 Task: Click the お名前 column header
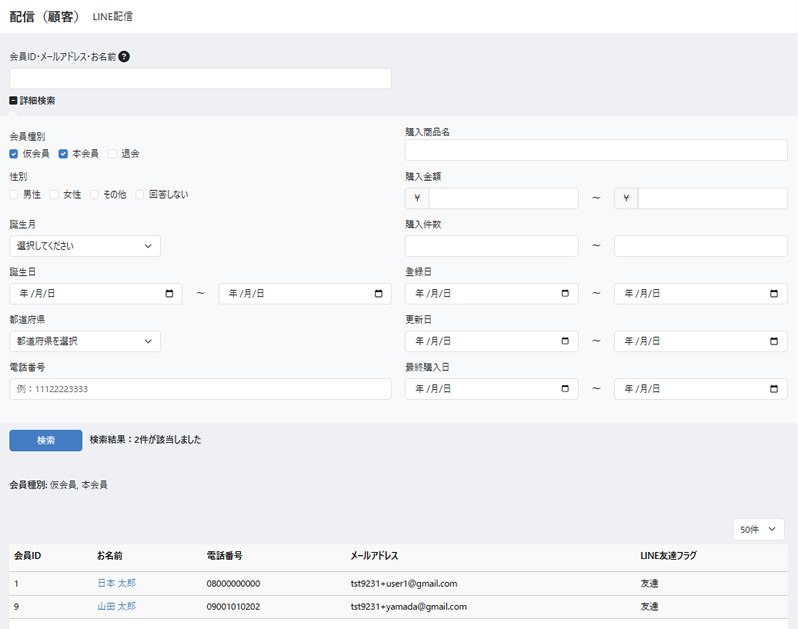tap(109, 556)
